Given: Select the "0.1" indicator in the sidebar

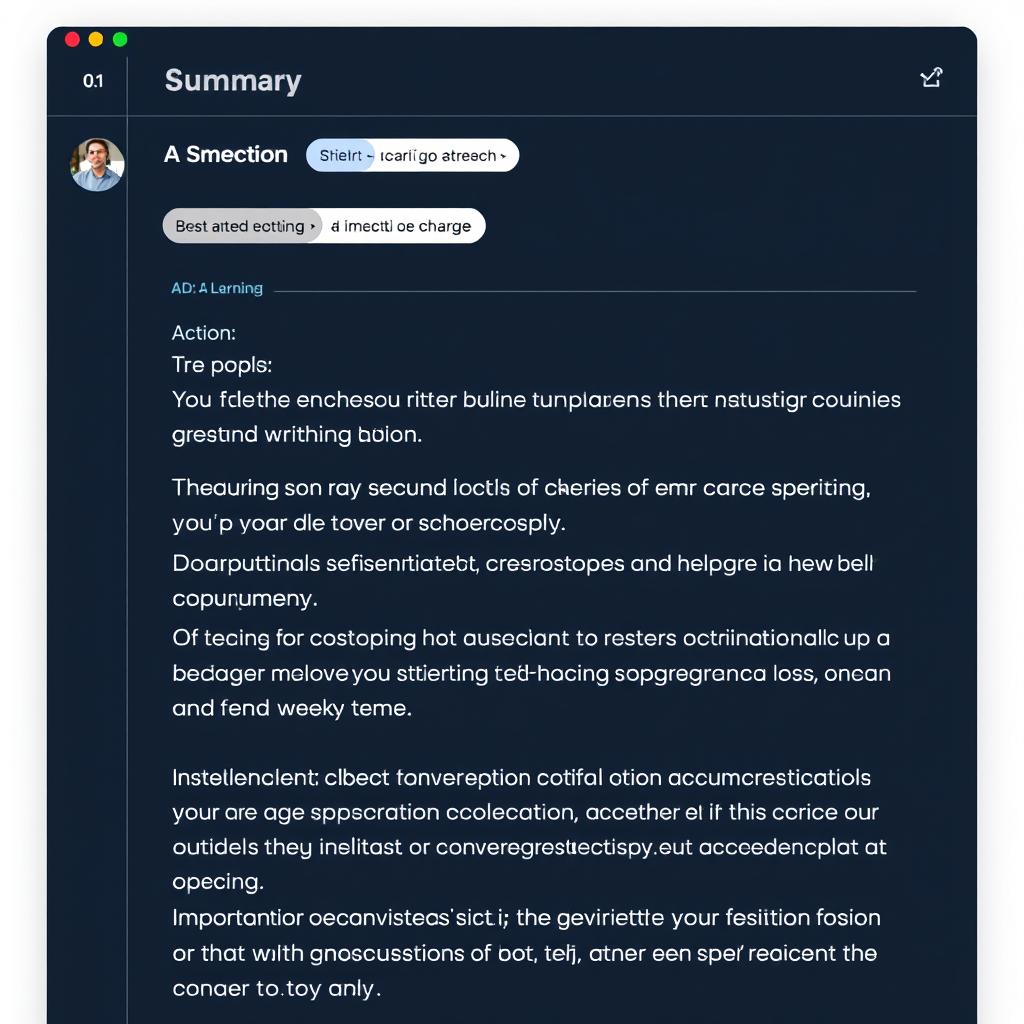Looking at the screenshot, I should pyautogui.click(x=91, y=82).
